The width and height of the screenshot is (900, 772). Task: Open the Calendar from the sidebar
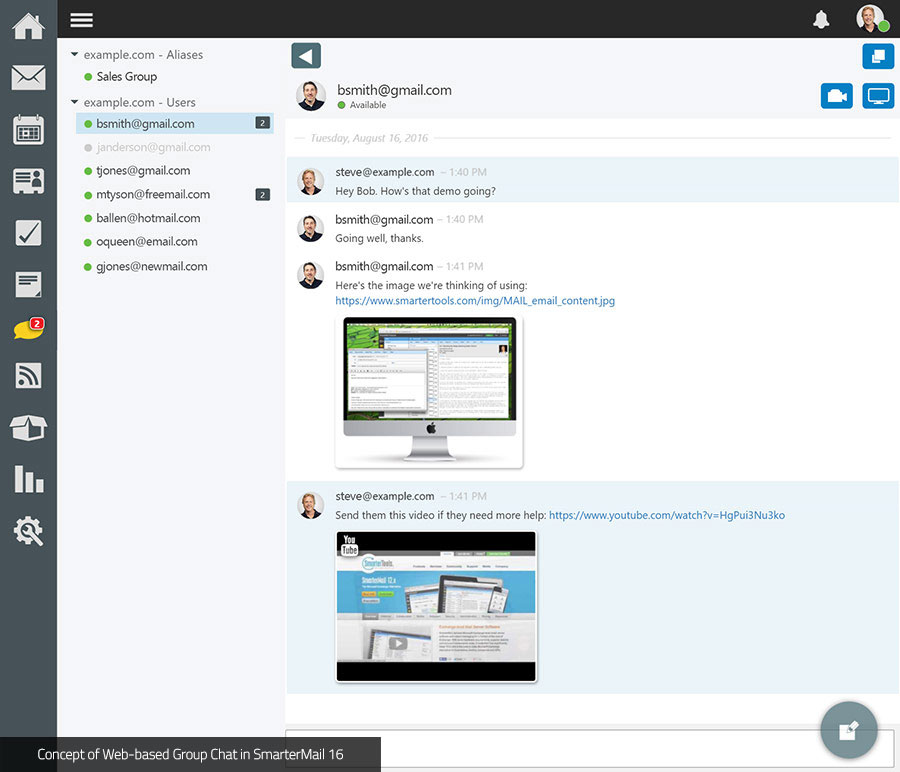(x=27, y=130)
